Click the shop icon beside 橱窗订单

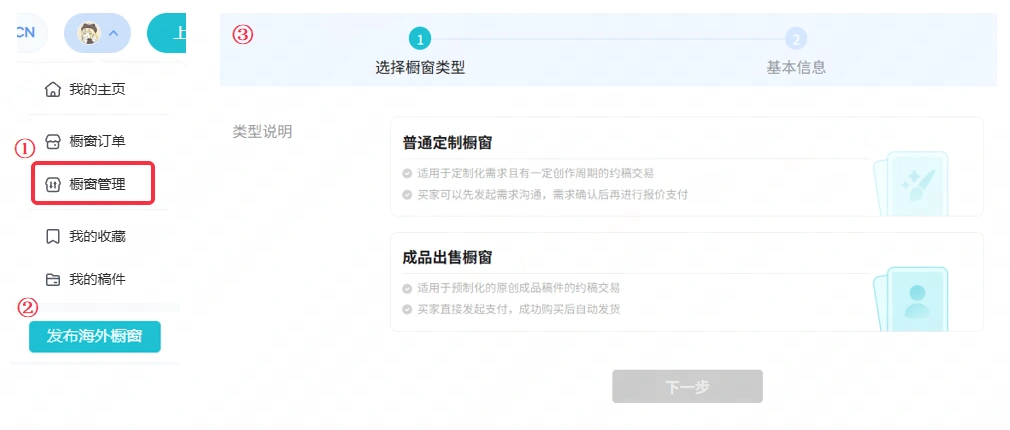coord(53,142)
